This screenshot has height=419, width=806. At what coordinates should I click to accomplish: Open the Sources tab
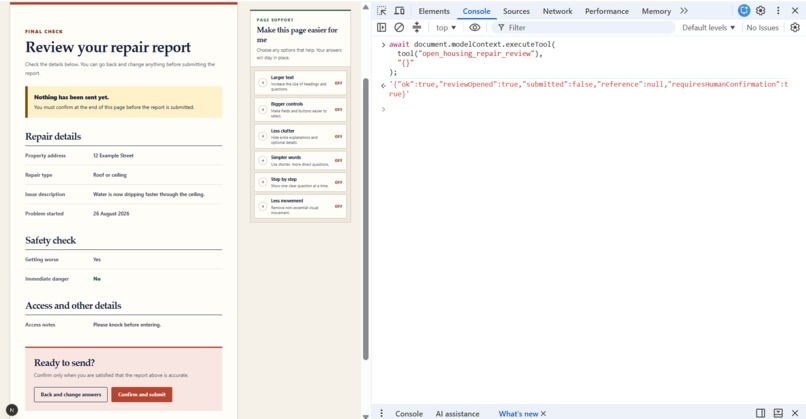(516, 11)
